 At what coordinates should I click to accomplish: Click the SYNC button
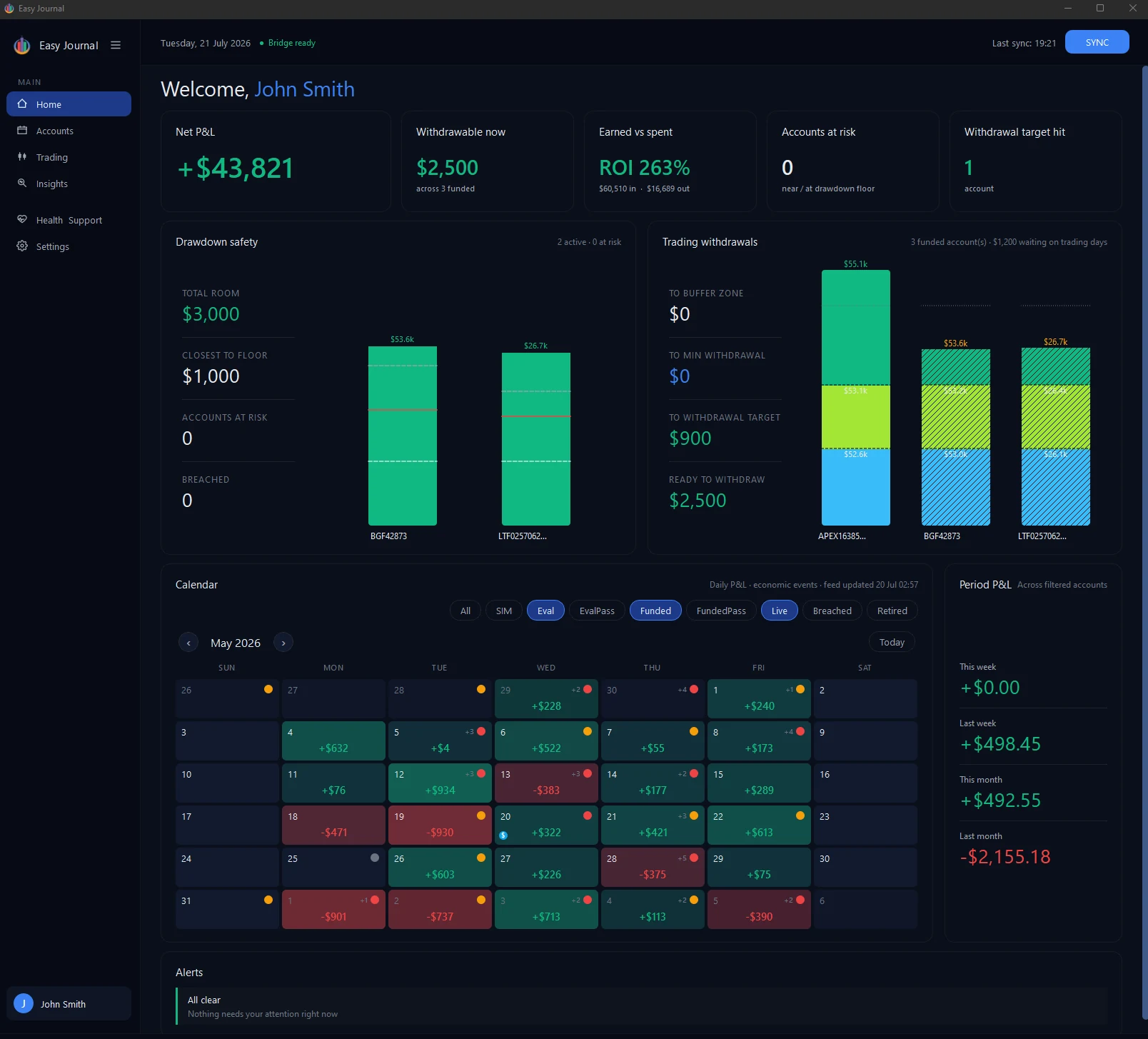[1097, 42]
